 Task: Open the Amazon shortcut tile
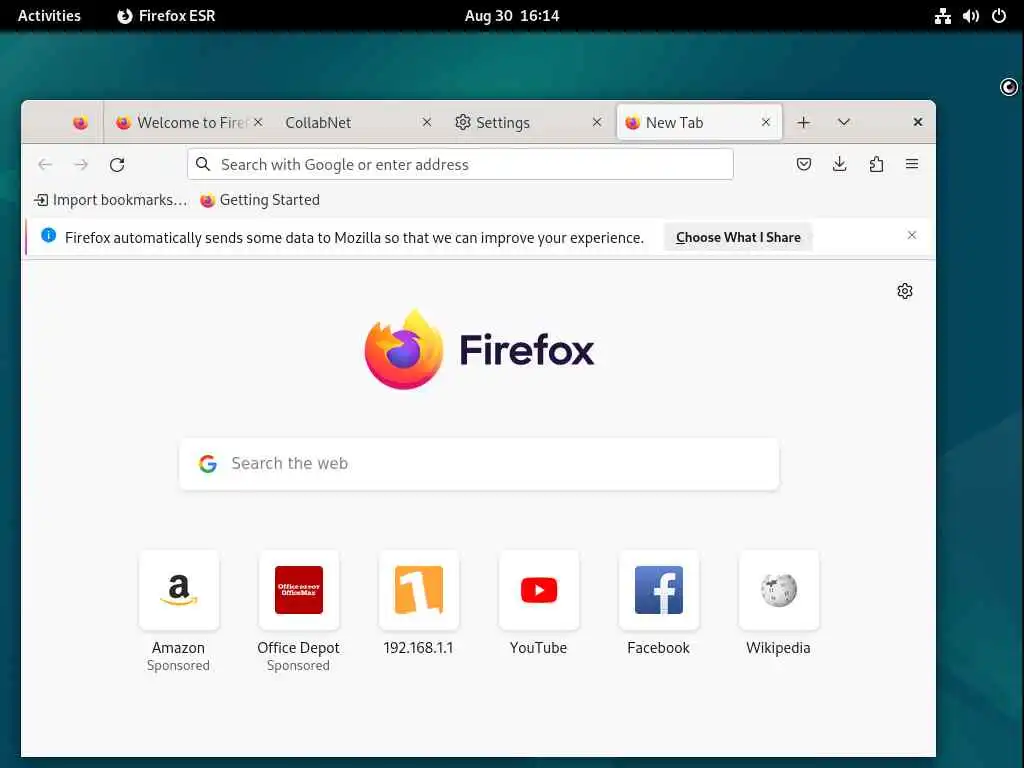click(179, 590)
